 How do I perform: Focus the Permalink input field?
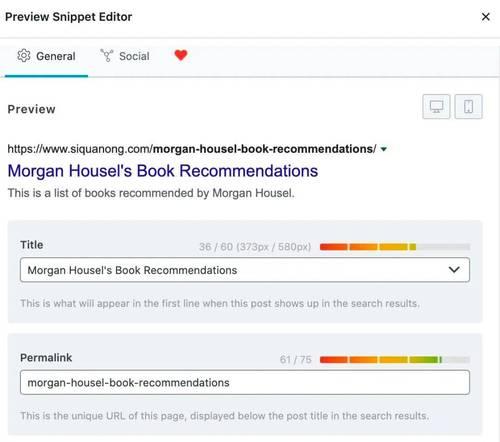[x=245, y=382]
